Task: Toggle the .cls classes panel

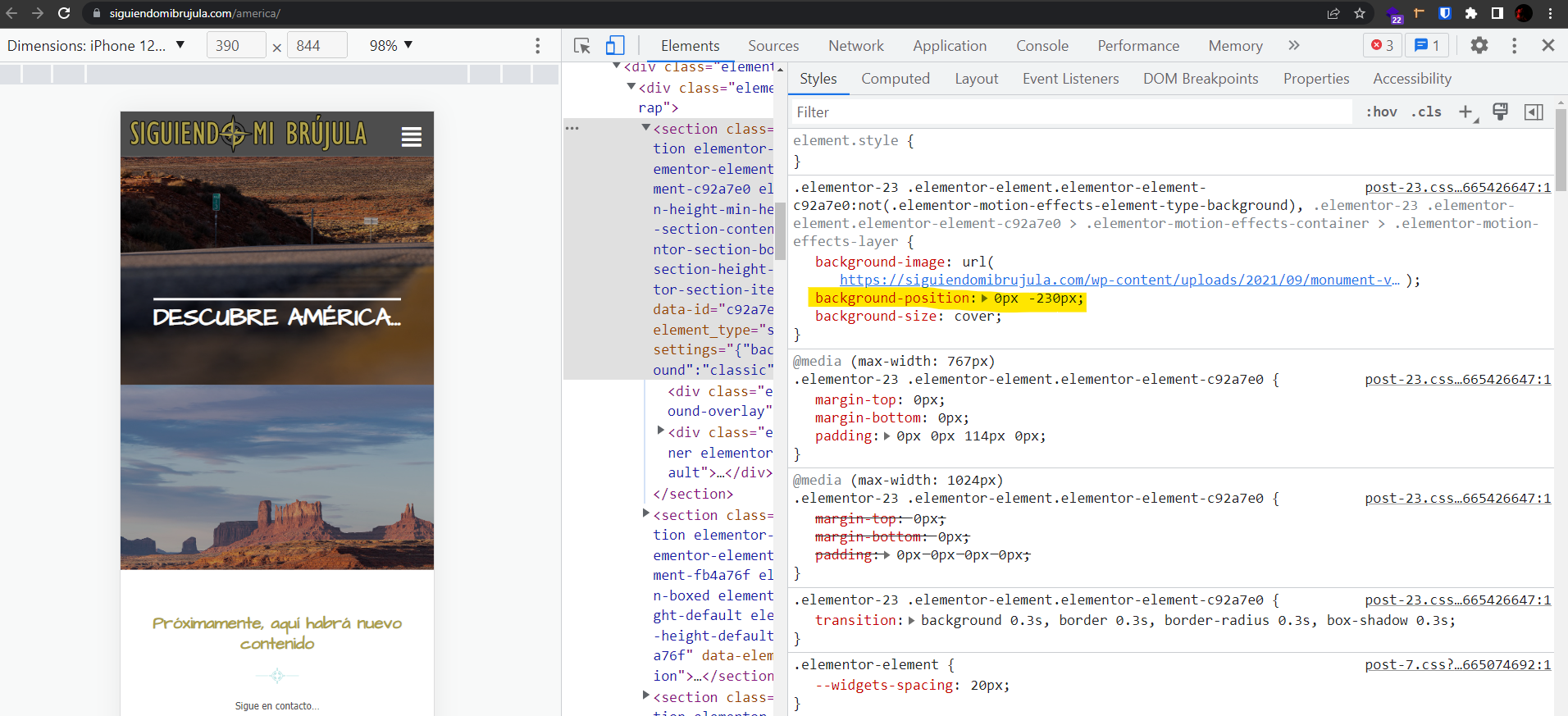Action: [1426, 112]
